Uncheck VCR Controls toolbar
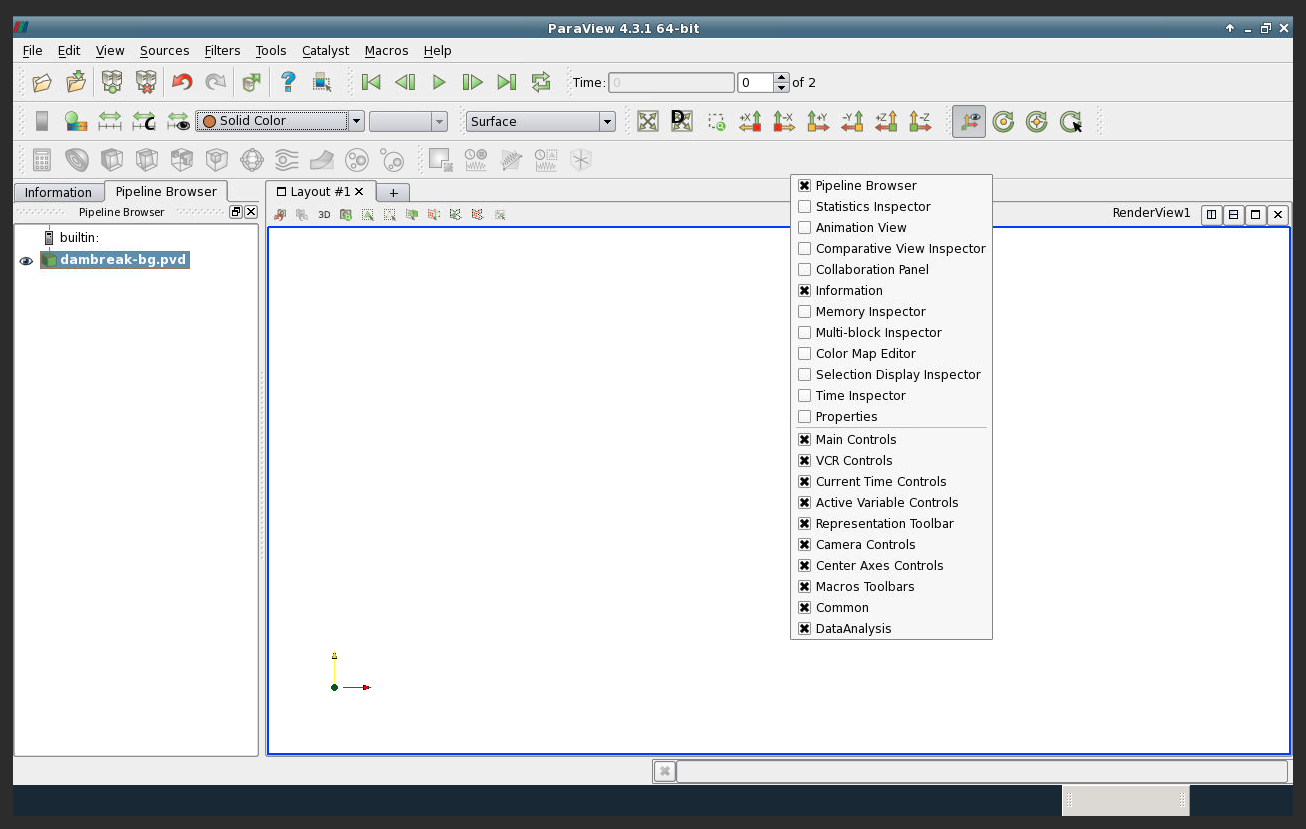The image size is (1306, 829). pyautogui.click(x=804, y=461)
